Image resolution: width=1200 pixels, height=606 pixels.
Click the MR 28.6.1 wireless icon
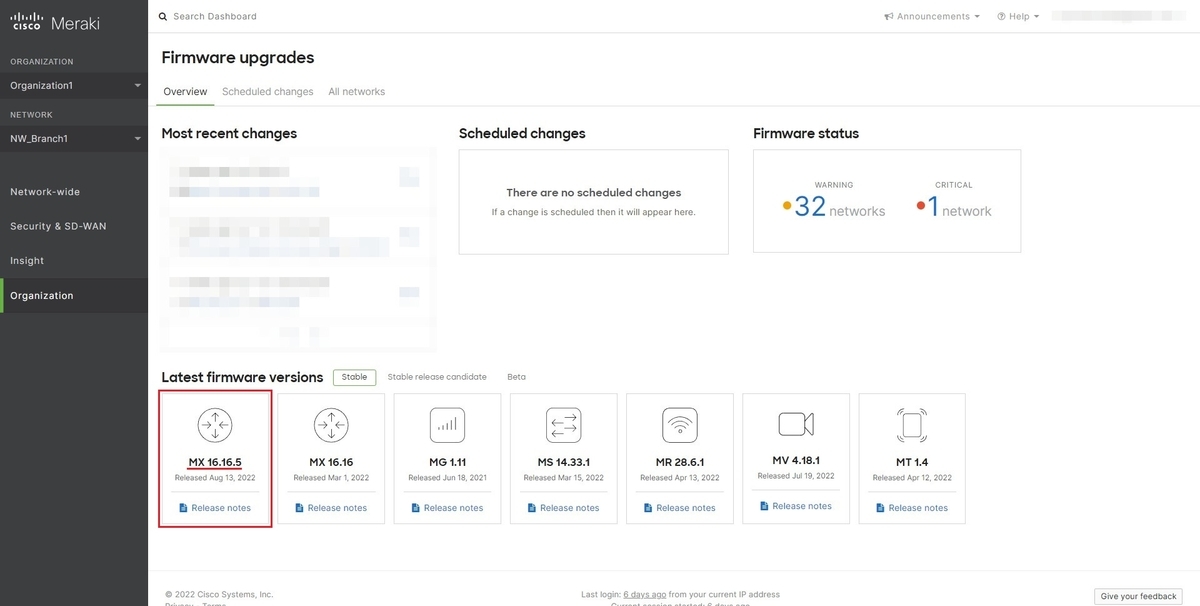pos(680,425)
